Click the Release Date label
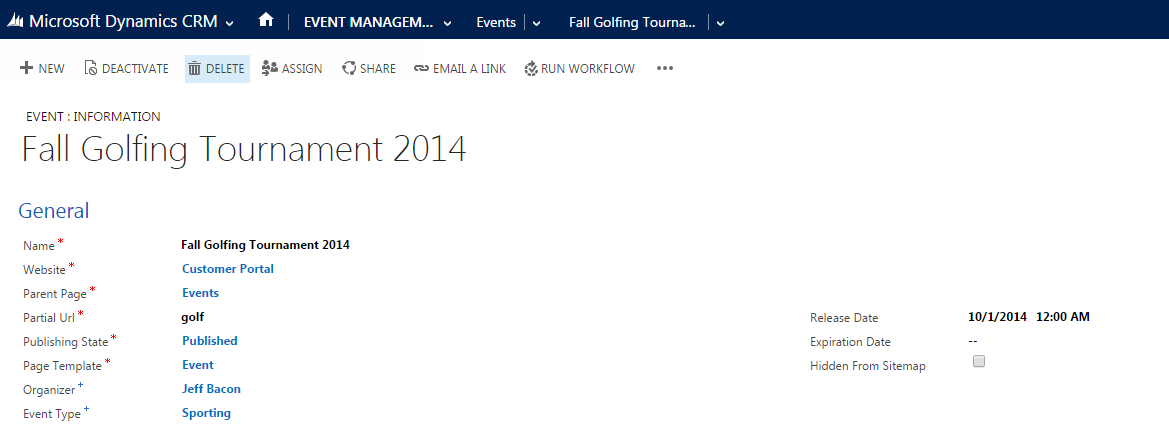Screen dimensions: 1169x437 (x=844, y=318)
